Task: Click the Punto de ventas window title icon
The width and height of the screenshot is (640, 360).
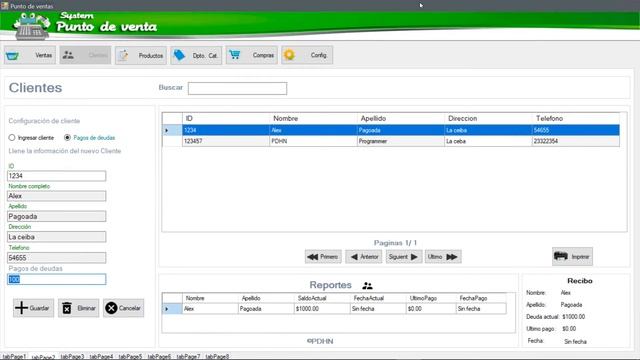Action: pyautogui.click(x=4, y=6)
